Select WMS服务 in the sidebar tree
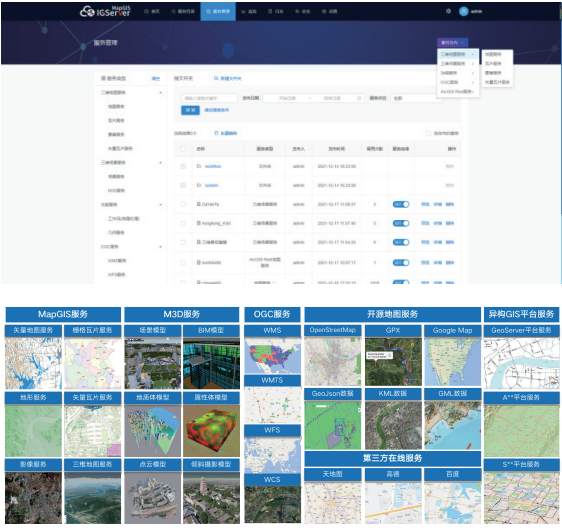This screenshot has width=562, height=528. [117, 261]
